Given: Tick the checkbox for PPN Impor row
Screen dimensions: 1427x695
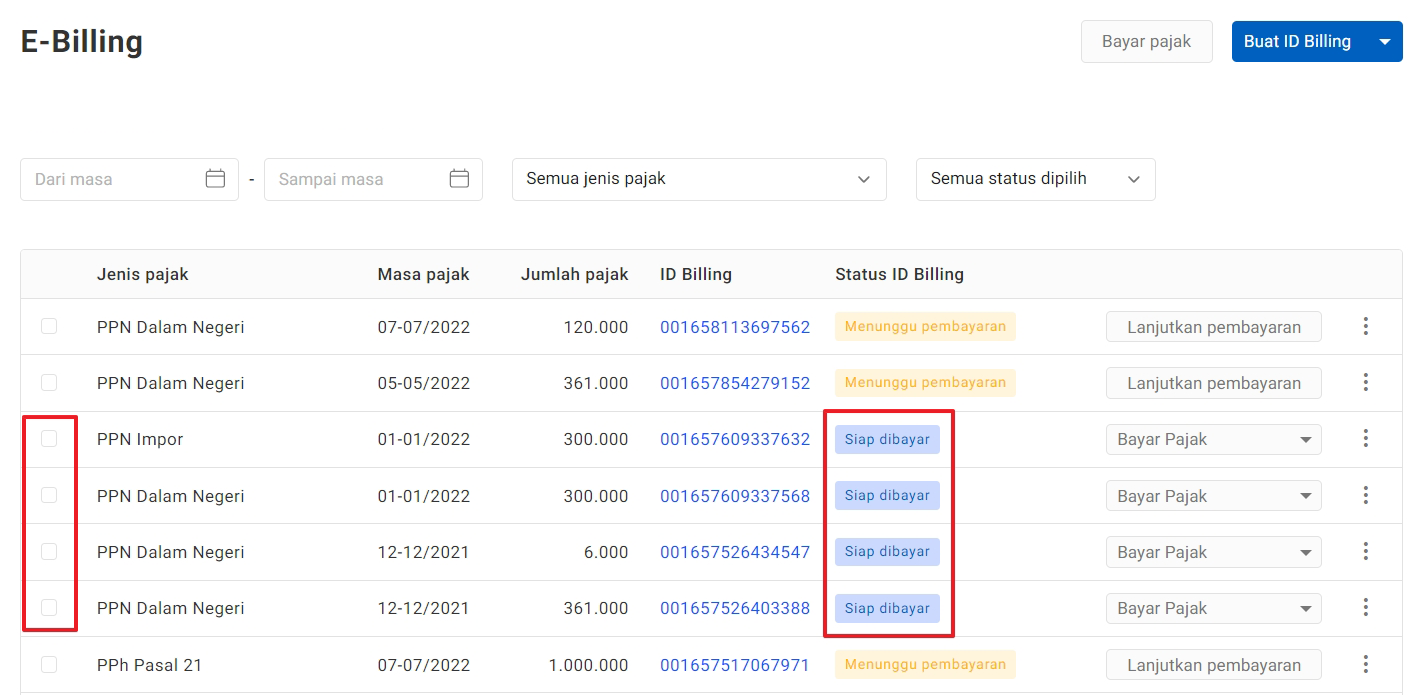Looking at the screenshot, I should coord(49,438).
